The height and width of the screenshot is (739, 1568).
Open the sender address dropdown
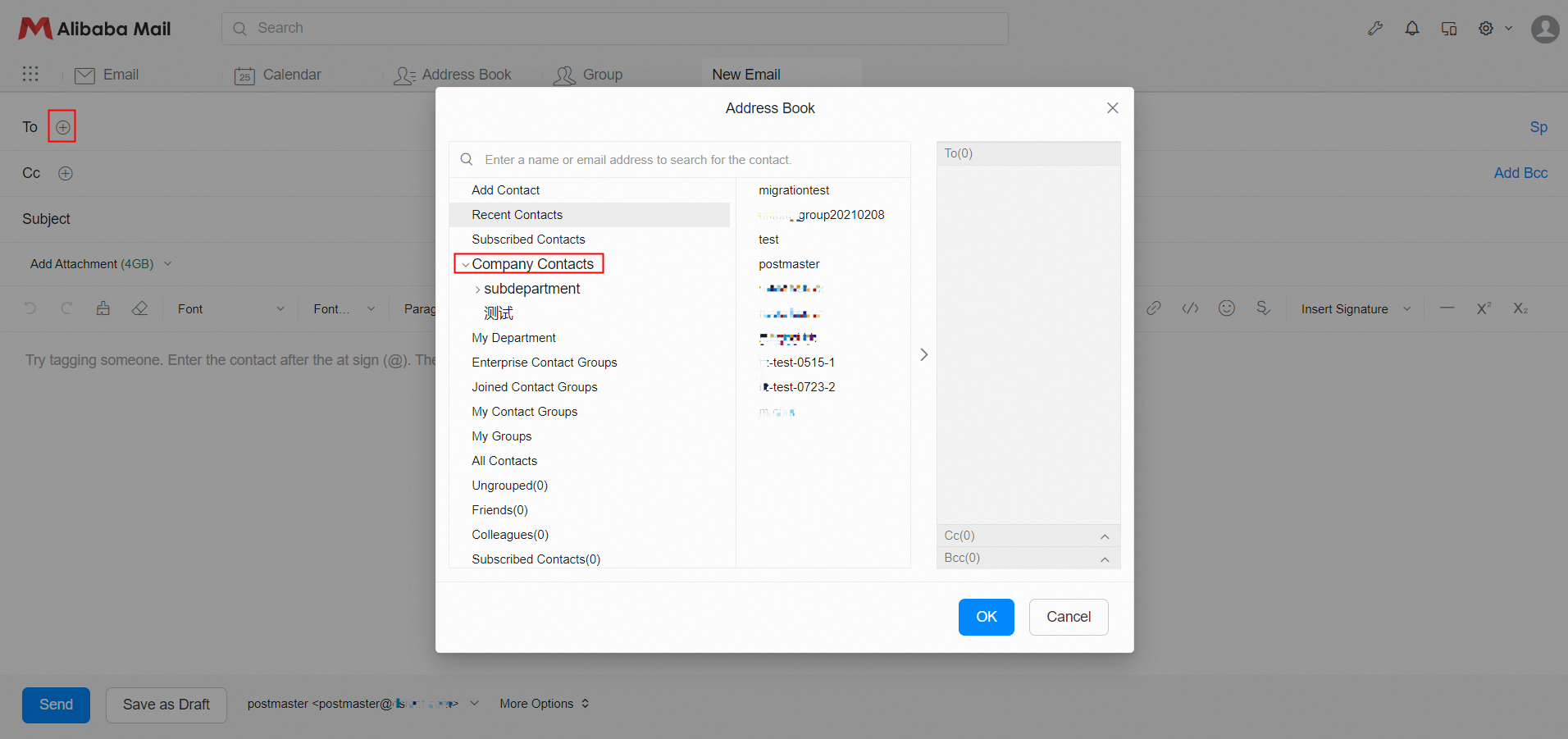pos(474,704)
